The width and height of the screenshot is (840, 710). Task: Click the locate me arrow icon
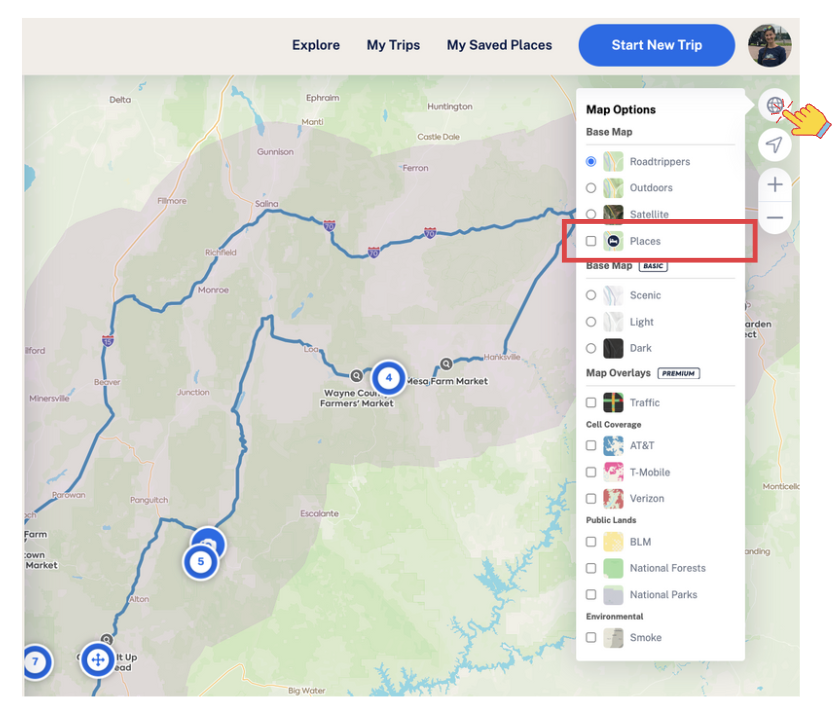(775, 144)
